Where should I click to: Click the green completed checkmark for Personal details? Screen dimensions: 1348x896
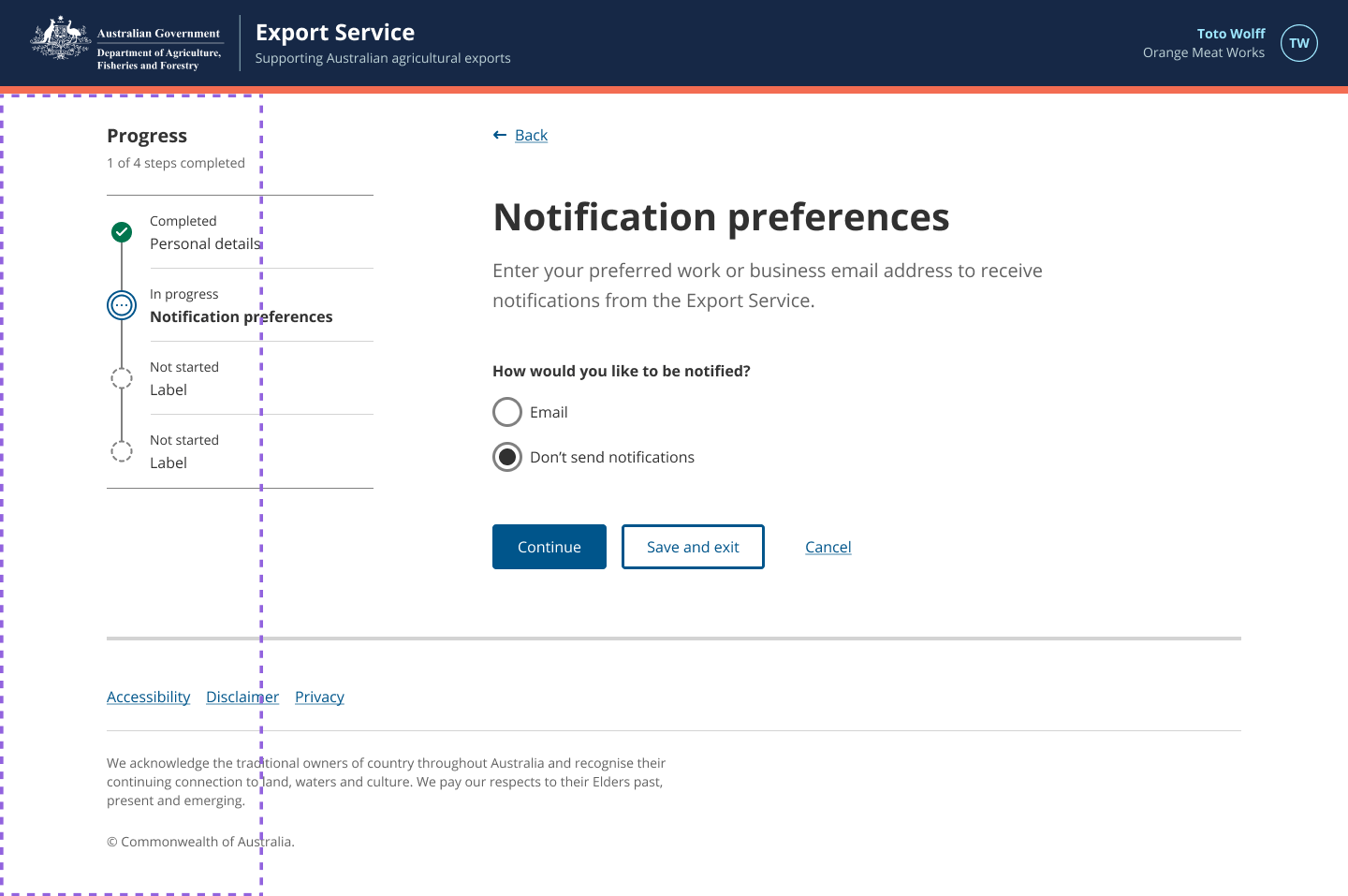point(121,231)
